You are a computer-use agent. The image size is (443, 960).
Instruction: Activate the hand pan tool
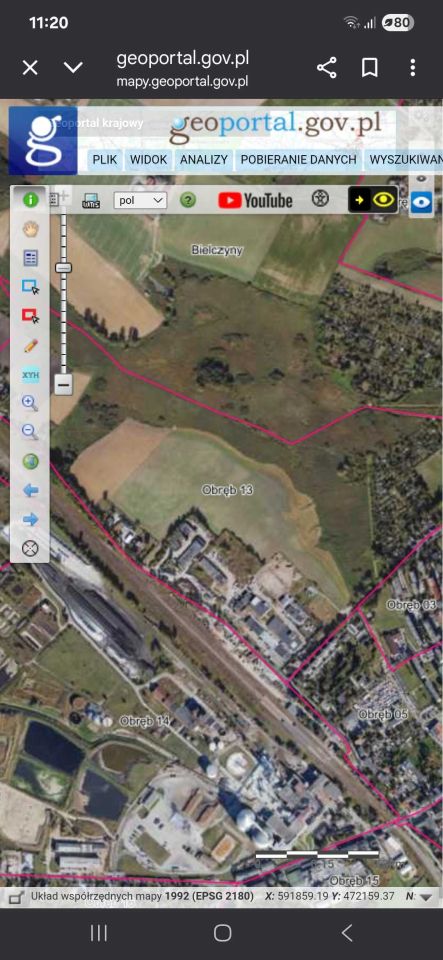click(30, 229)
